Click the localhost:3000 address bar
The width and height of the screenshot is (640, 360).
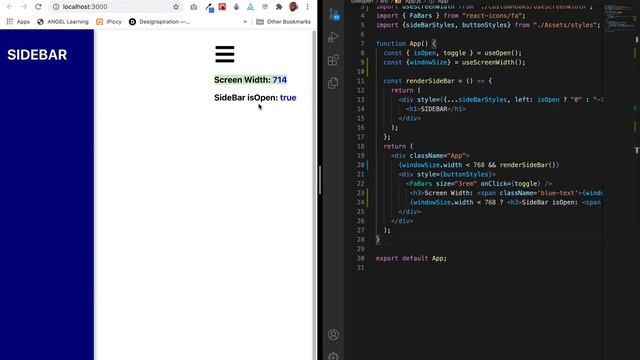(116, 7)
